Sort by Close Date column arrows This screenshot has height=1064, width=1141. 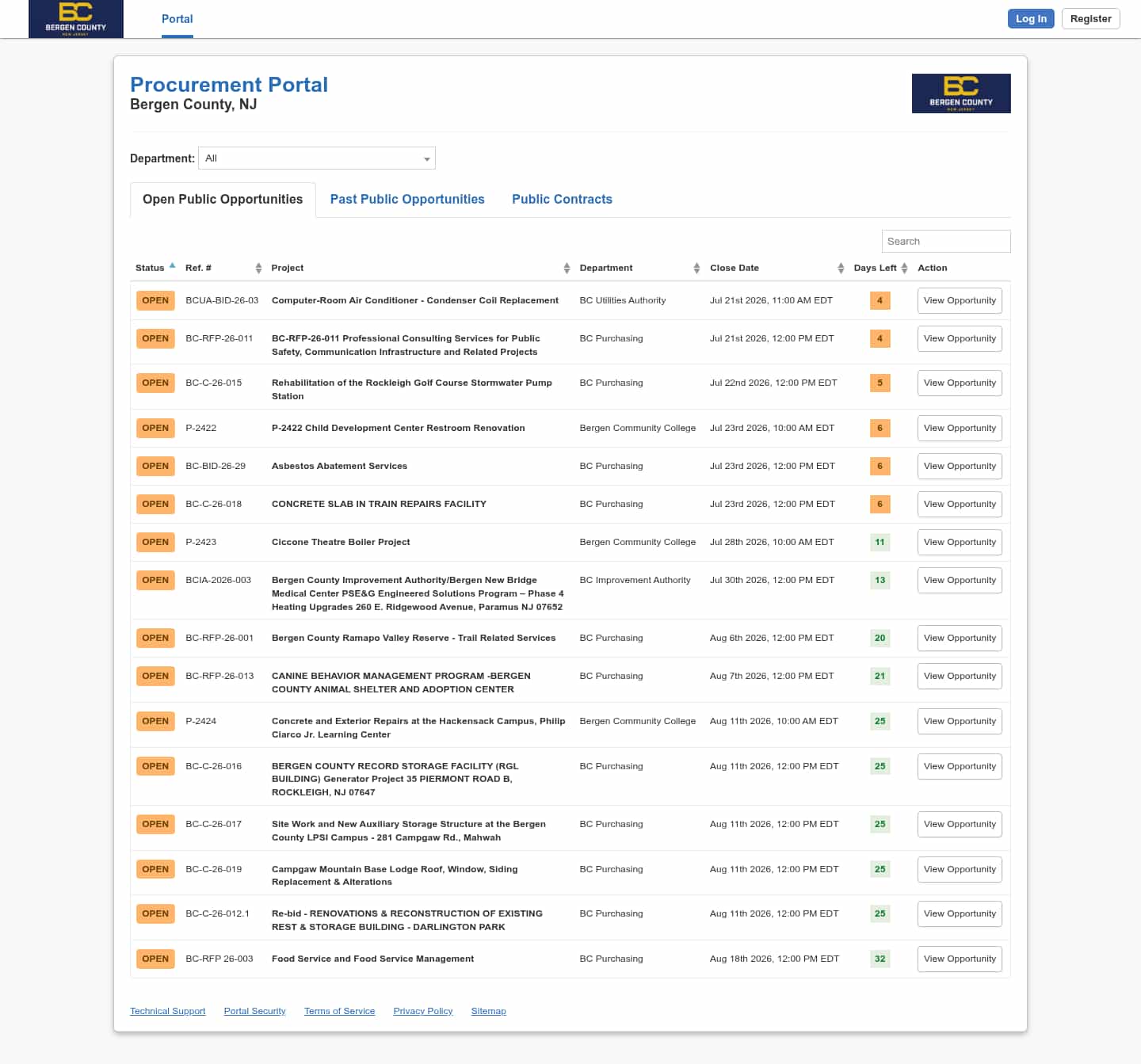(841, 269)
